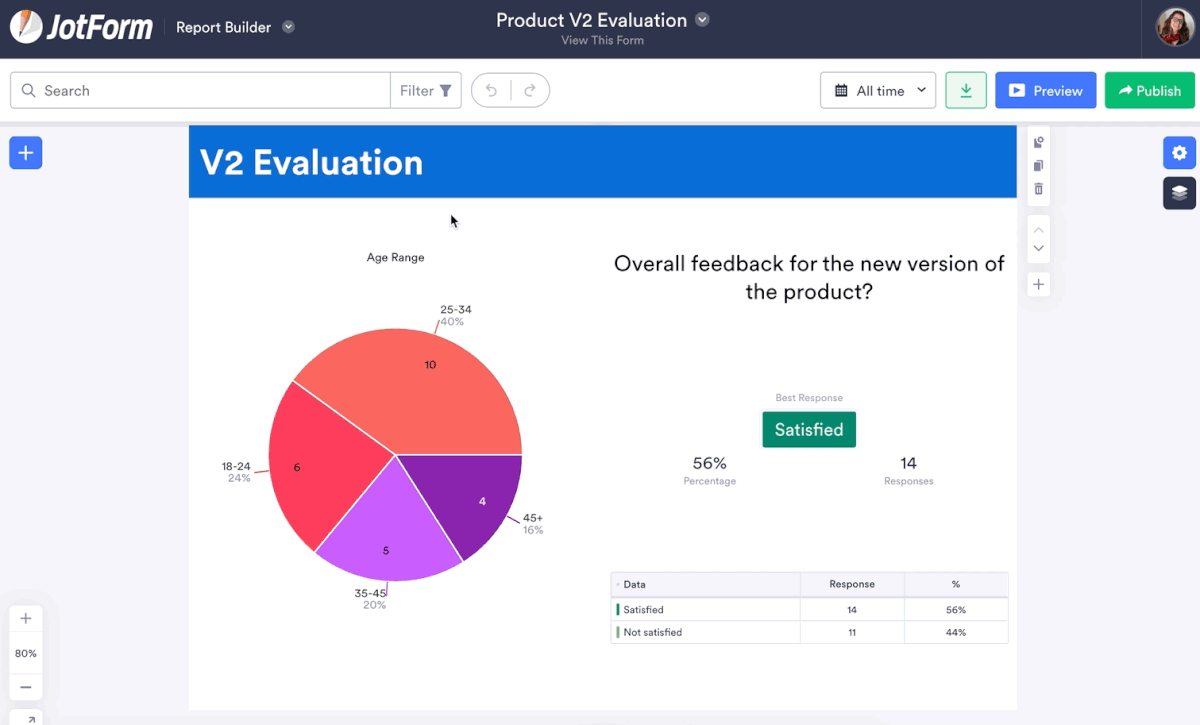This screenshot has width=1200, height=725.
Task: Click the blue add element button
Action: (26, 153)
